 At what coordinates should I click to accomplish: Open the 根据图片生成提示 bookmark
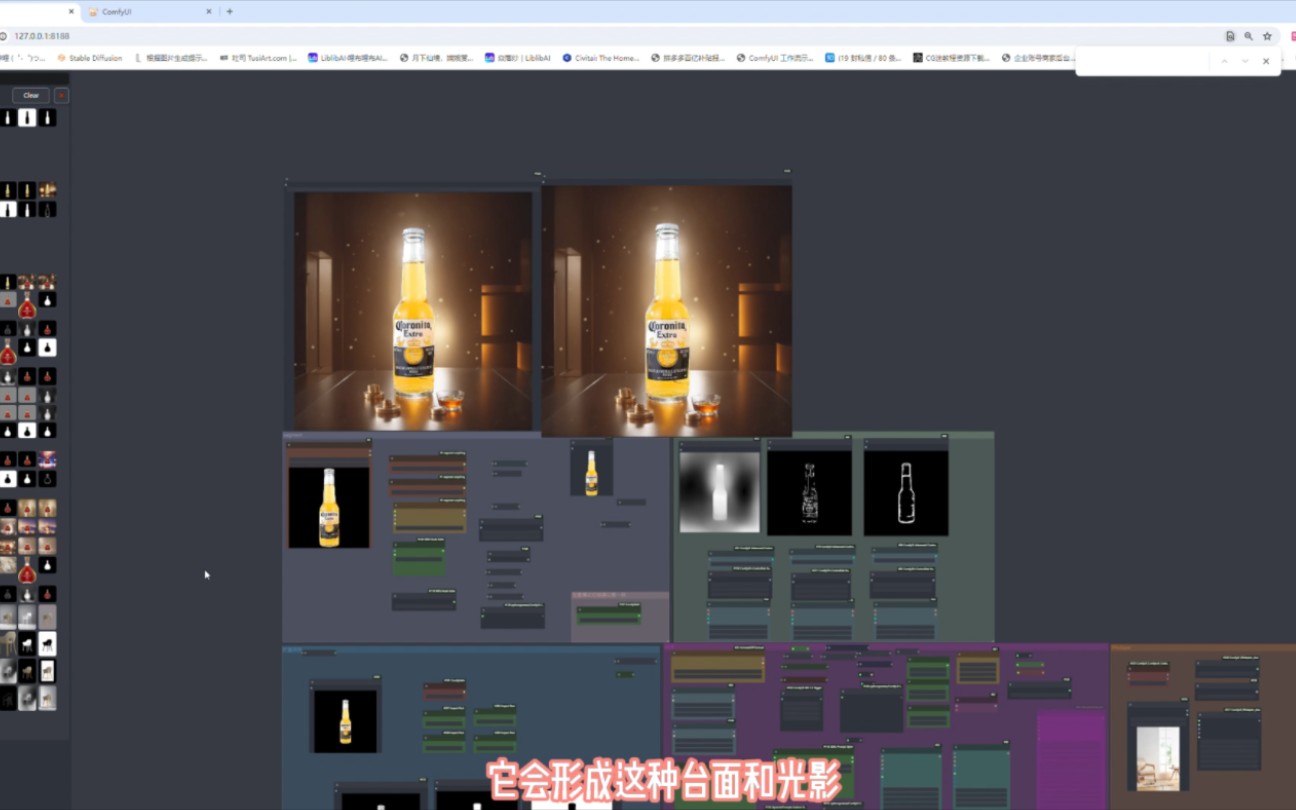coord(171,58)
